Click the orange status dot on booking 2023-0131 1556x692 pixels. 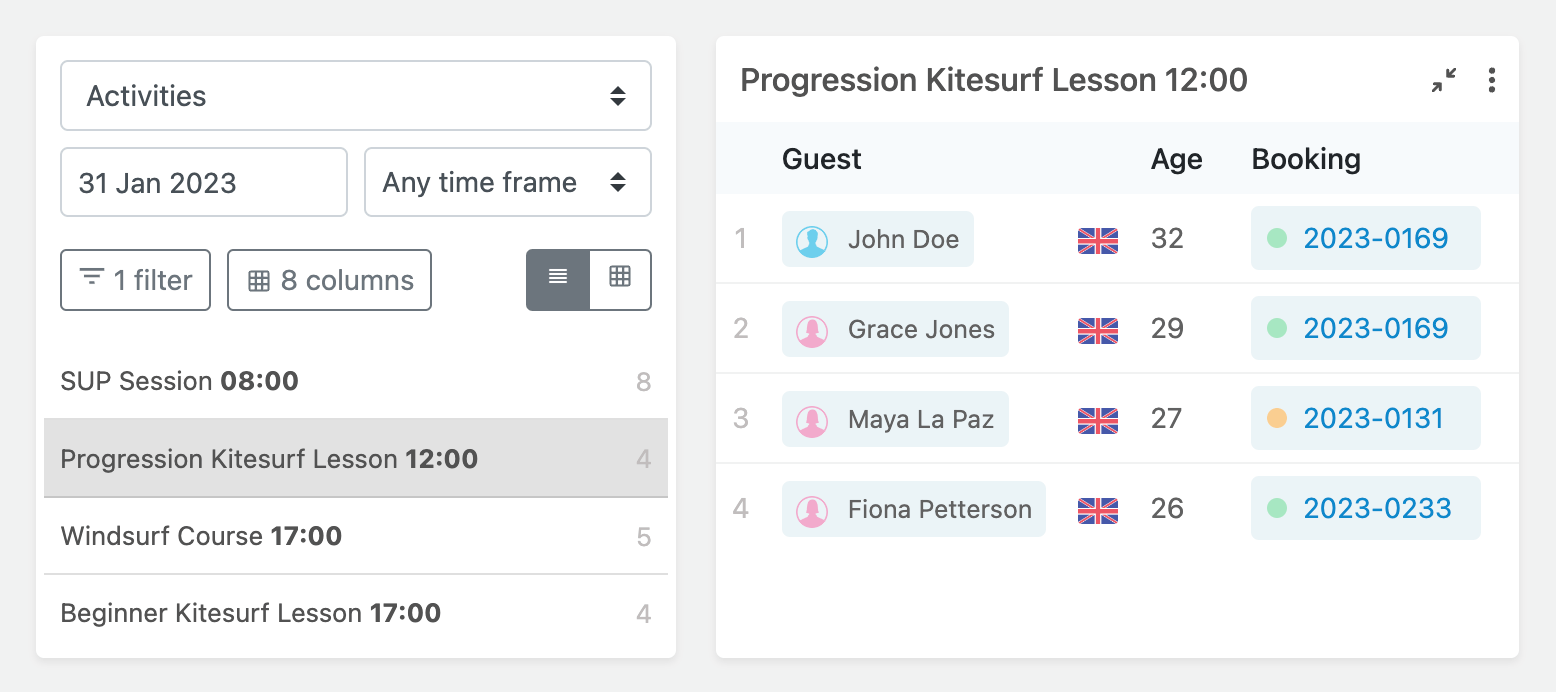point(1277,418)
